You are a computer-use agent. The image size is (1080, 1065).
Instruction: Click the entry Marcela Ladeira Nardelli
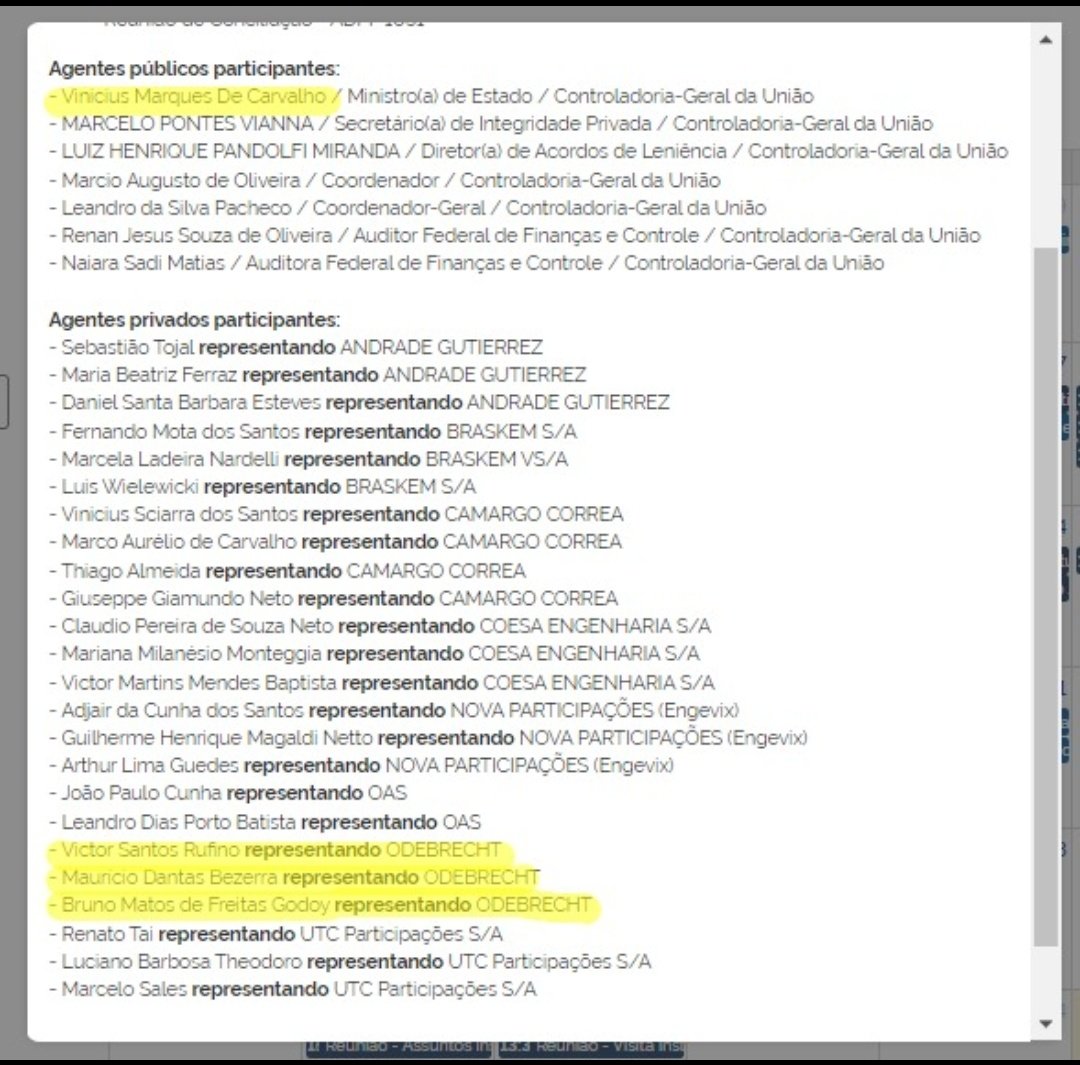pos(308,459)
